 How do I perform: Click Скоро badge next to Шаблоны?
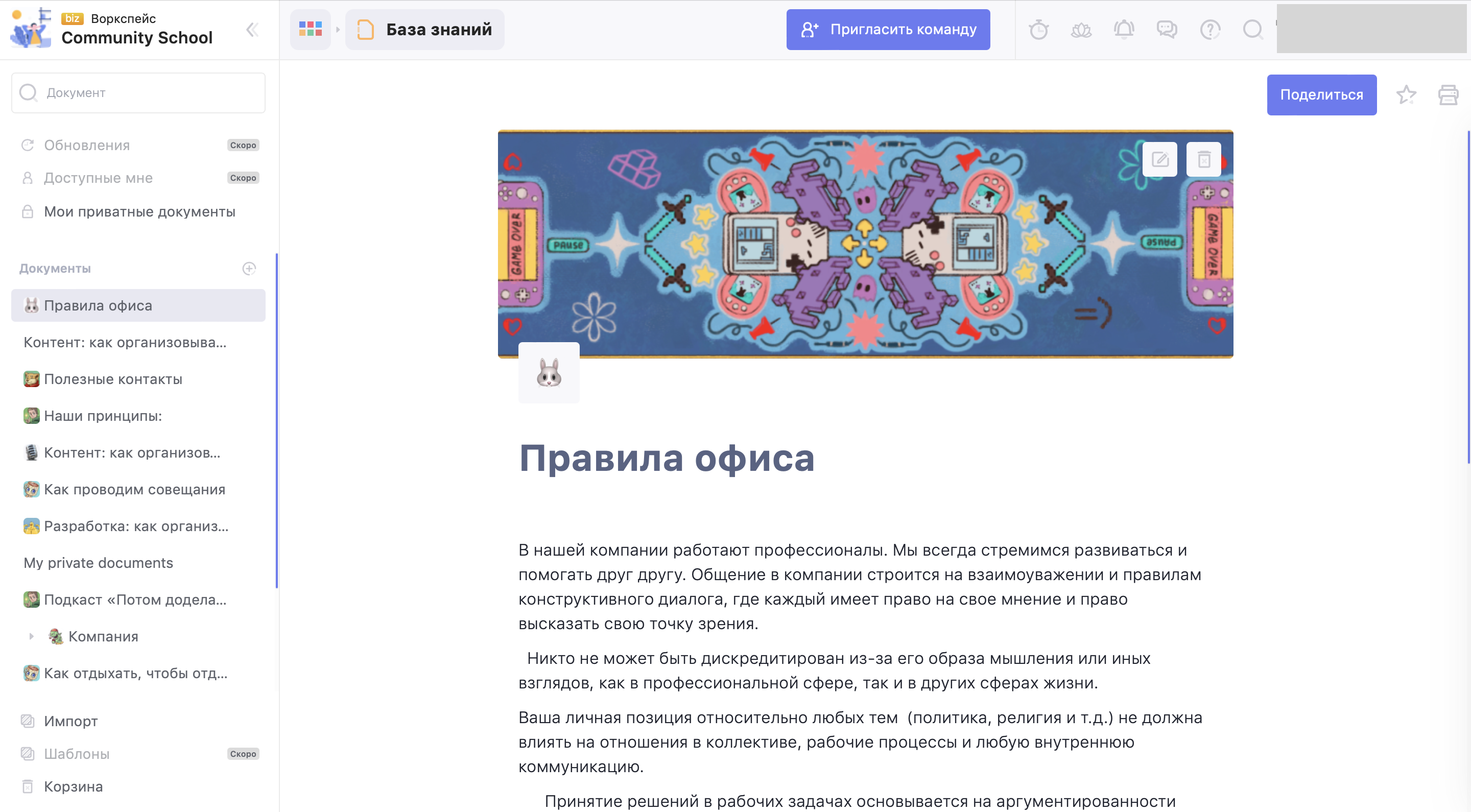[x=243, y=754]
